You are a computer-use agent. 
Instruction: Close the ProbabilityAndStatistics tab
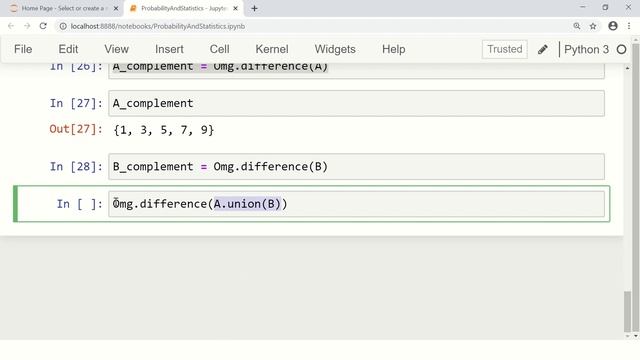(236, 8)
